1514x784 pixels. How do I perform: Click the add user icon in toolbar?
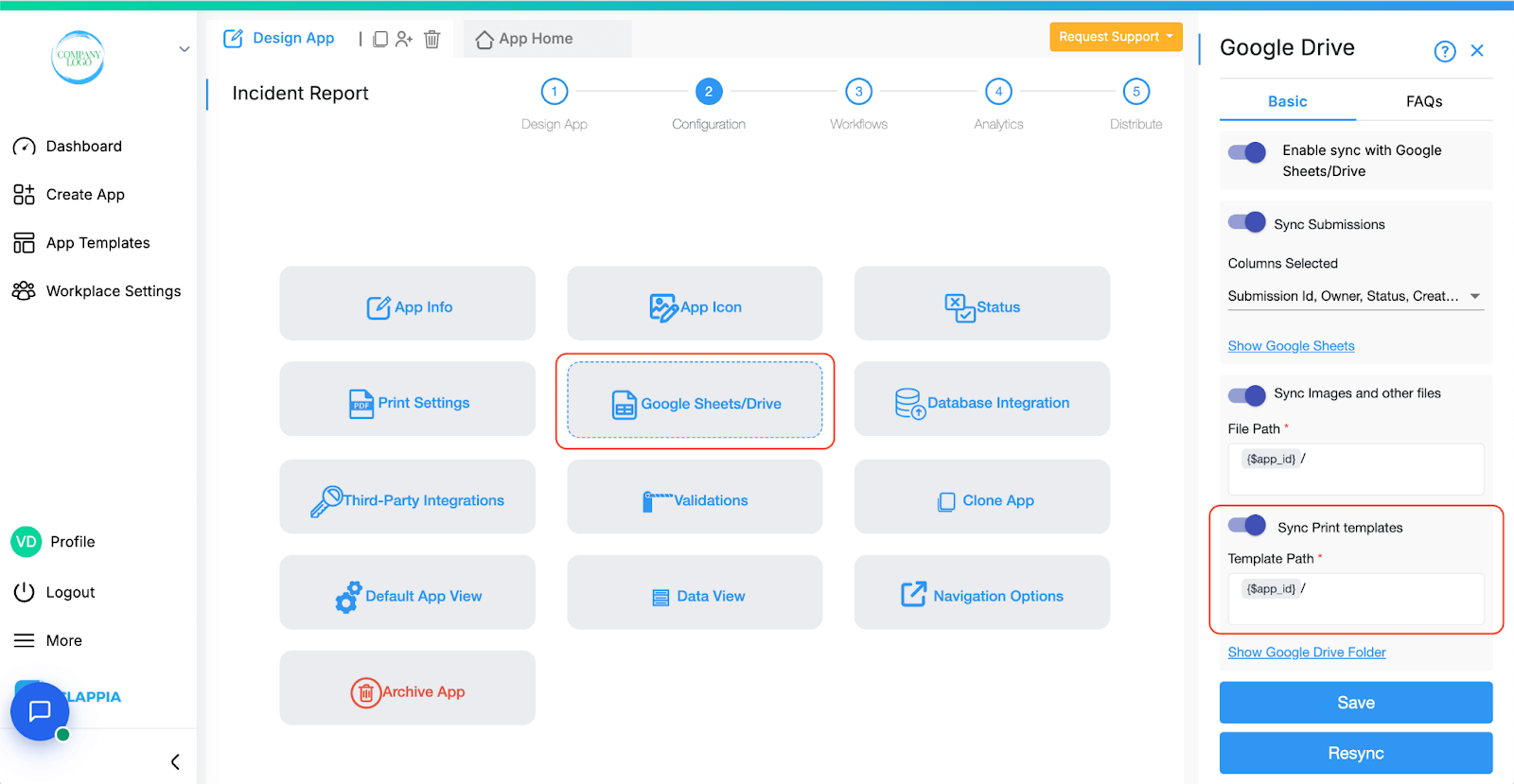pyautogui.click(x=404, y=39)
